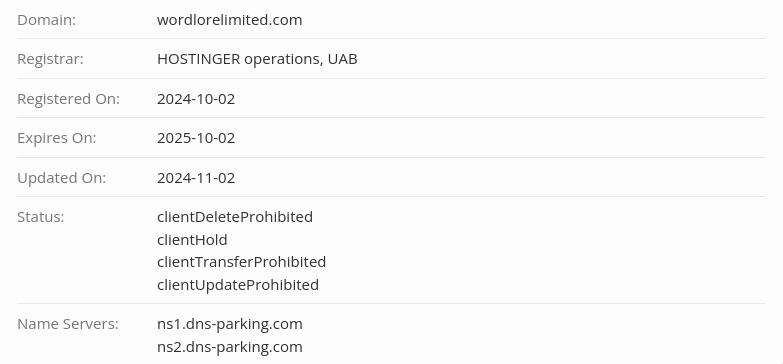Click the Name Servers: label

click(68, 324)
